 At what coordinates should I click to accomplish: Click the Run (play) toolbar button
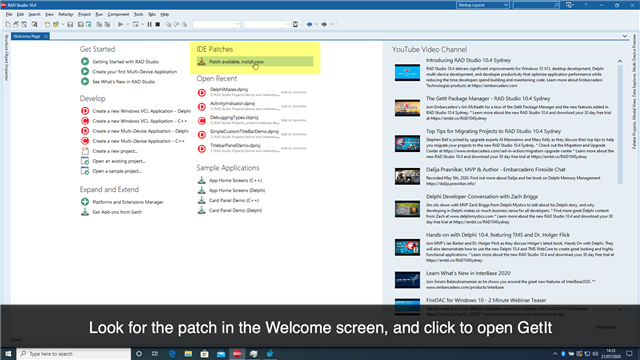point(120,24)
